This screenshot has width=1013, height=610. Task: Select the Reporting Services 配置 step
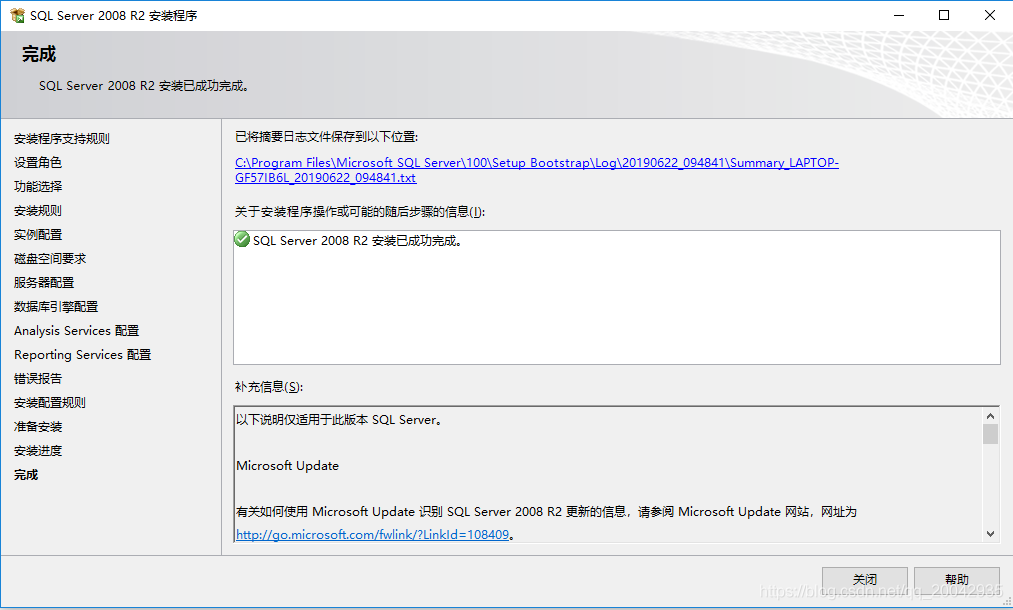click(83, 355)
